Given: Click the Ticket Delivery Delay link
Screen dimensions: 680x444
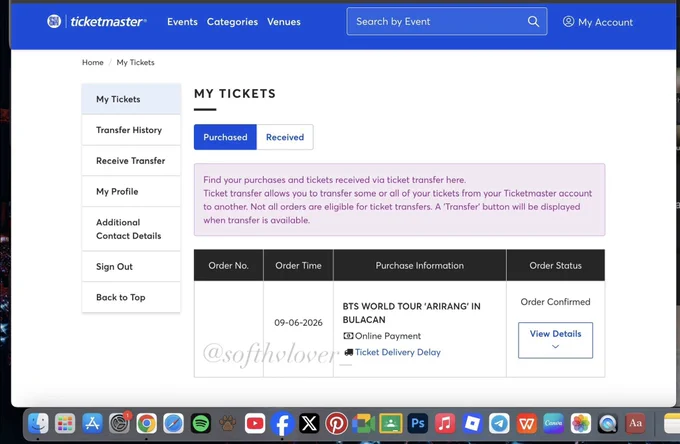Looking at the screenshot, I should click(x=398, y=352).
